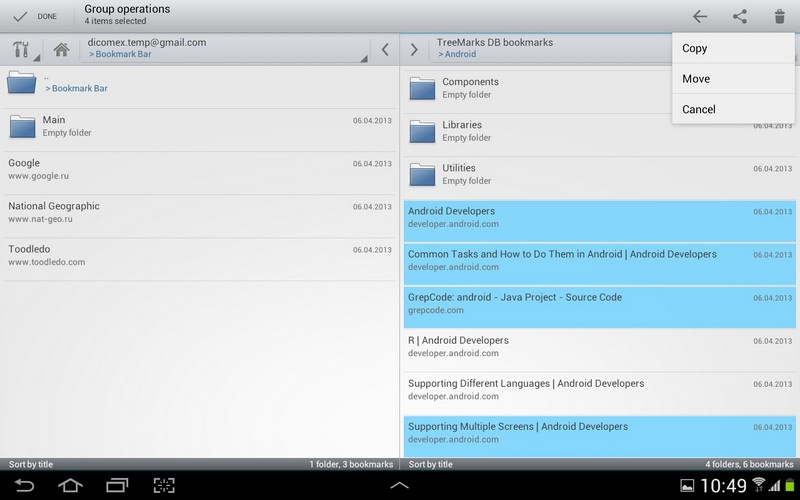Select Supporting Different Languages bookmark

[599, 393]
